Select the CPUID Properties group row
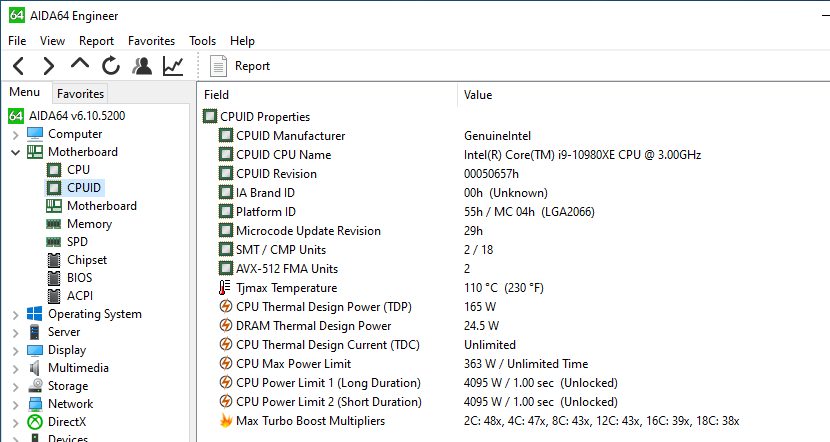 click(265, 116)
